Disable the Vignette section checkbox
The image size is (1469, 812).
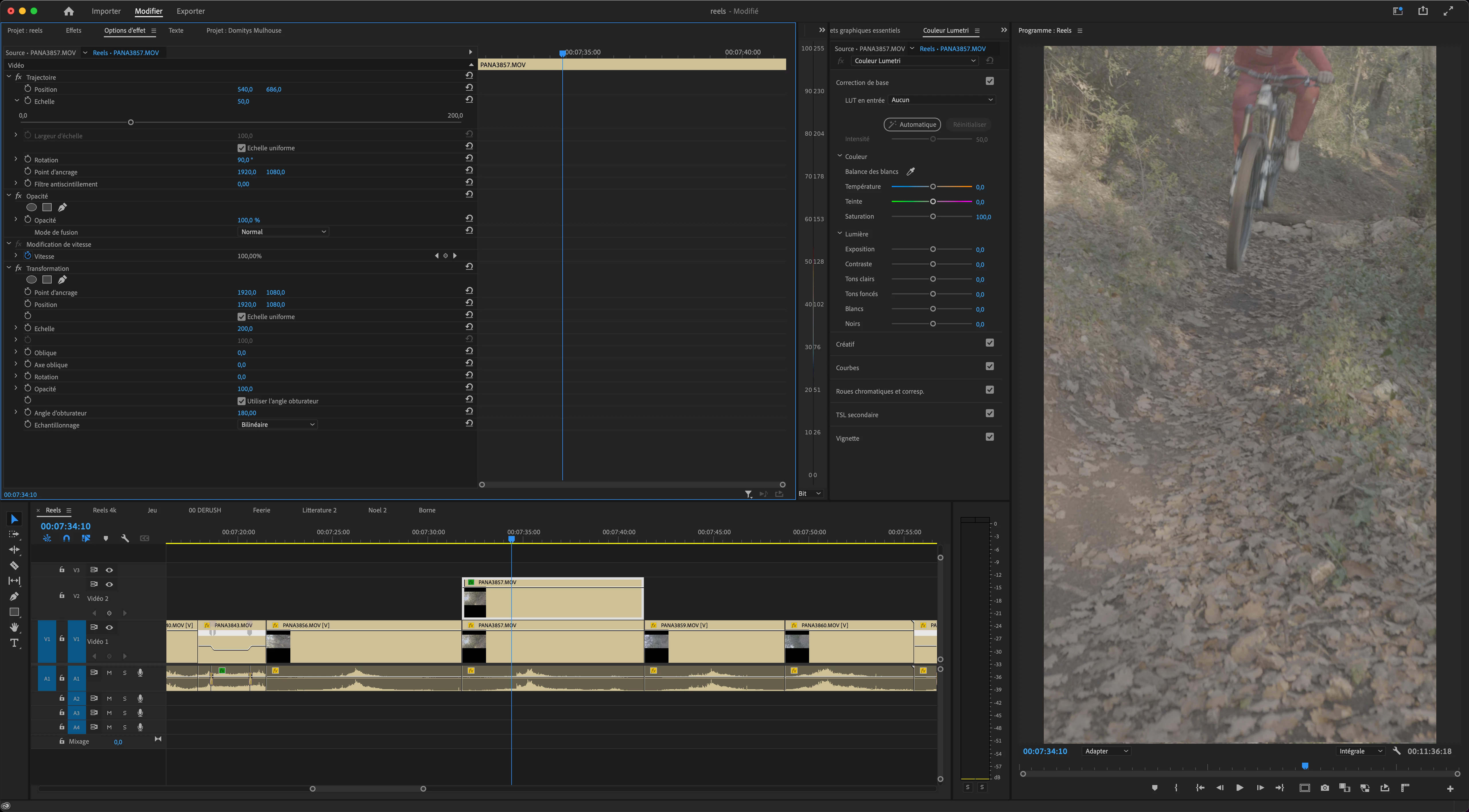(x=989, y=437)
